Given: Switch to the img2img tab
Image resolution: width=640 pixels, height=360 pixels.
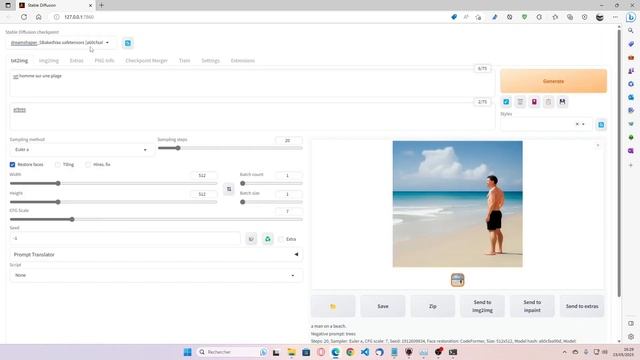Looking at the screenshot, I should click(49, 60).
